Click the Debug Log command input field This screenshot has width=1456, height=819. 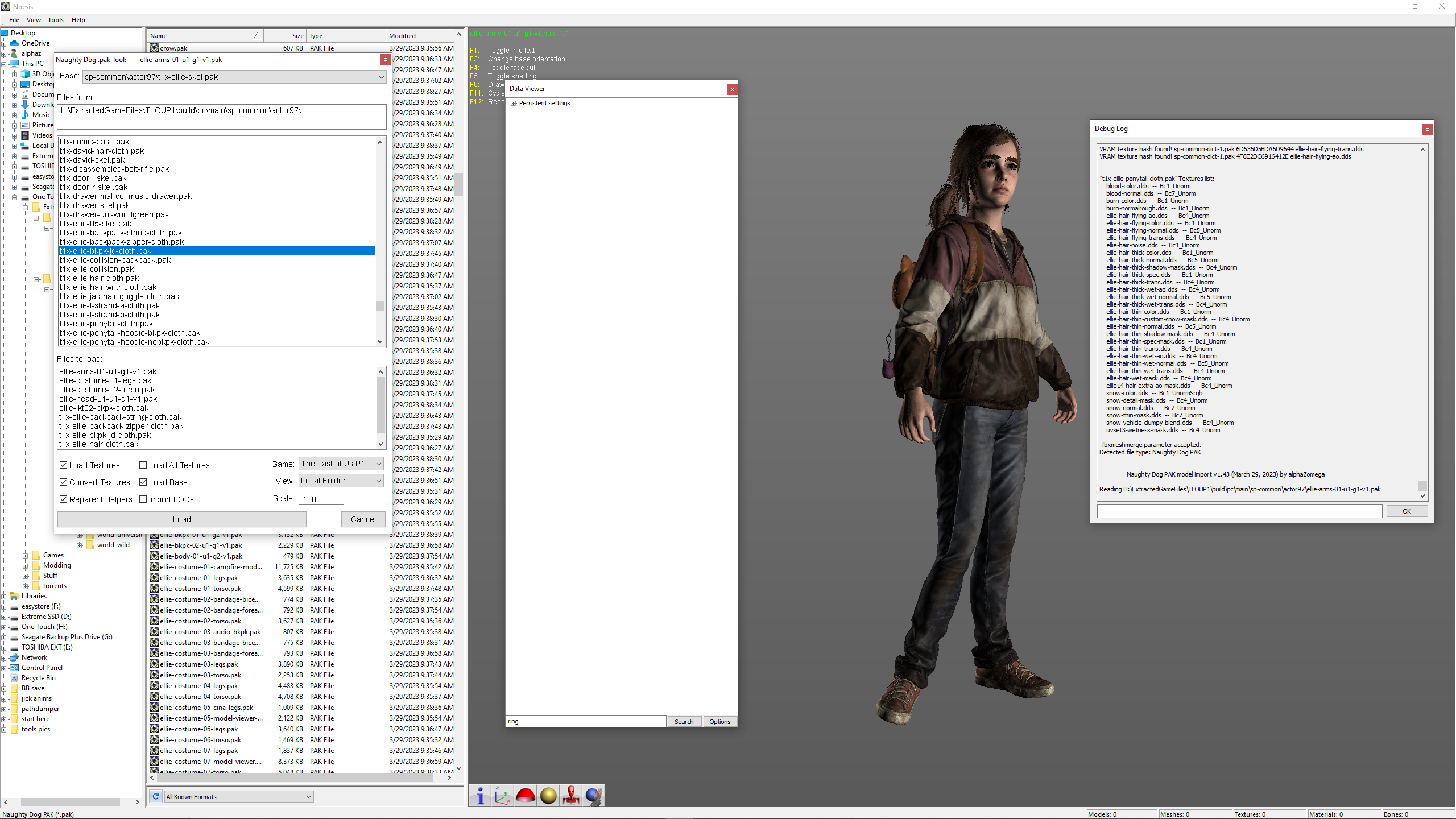coord(1239,511)
